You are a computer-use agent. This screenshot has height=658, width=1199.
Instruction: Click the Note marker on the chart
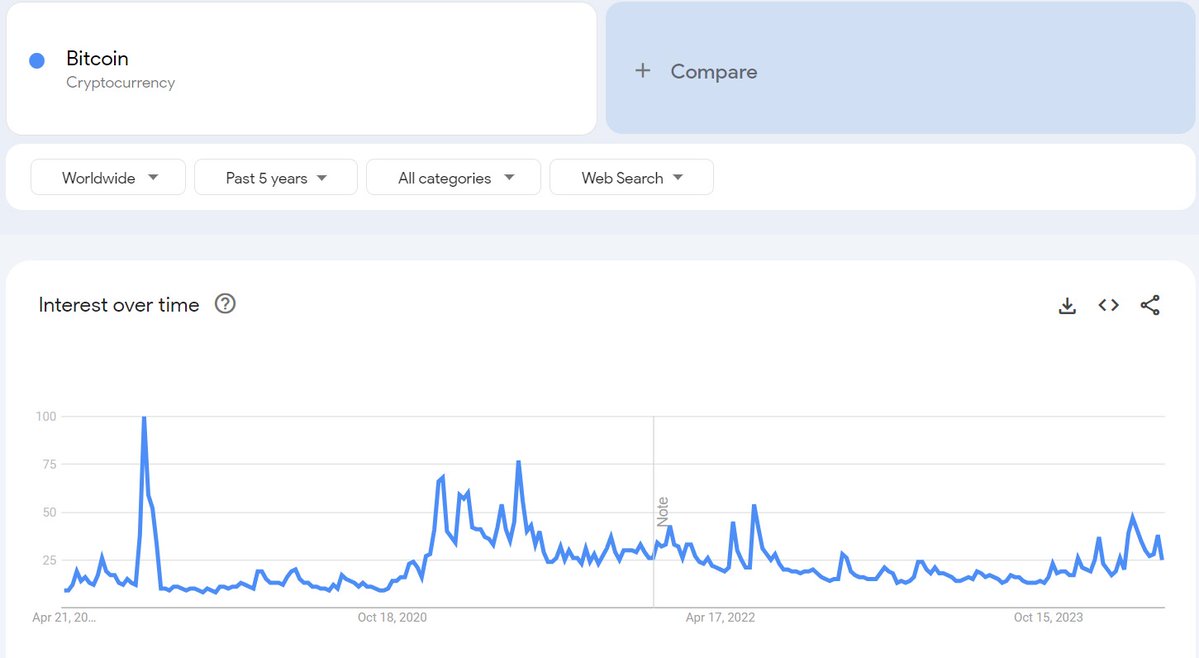[x=662, y=512]
